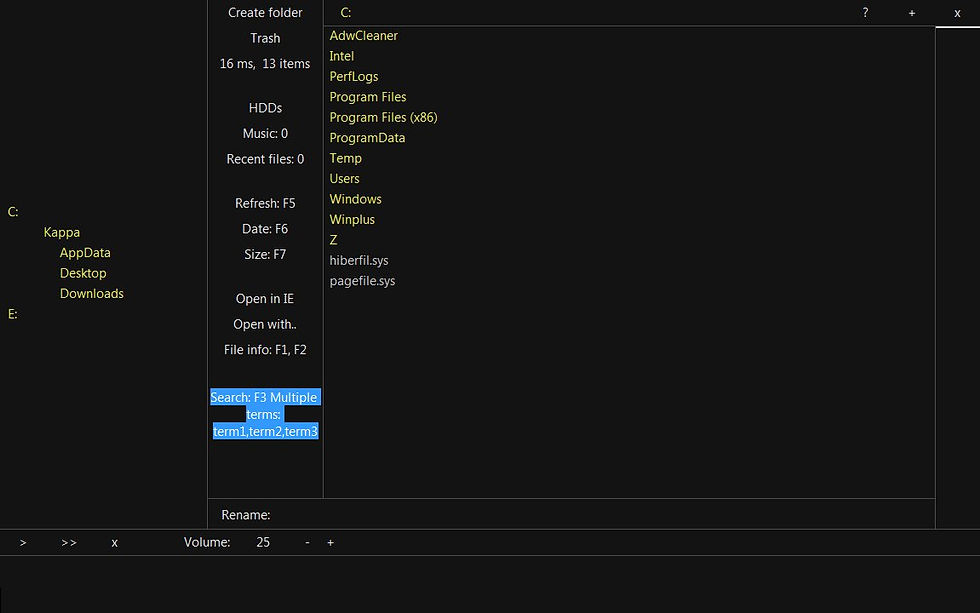980x613 pixels.
Task: Select the E: drive in tree
Action: tap(12, 314)
